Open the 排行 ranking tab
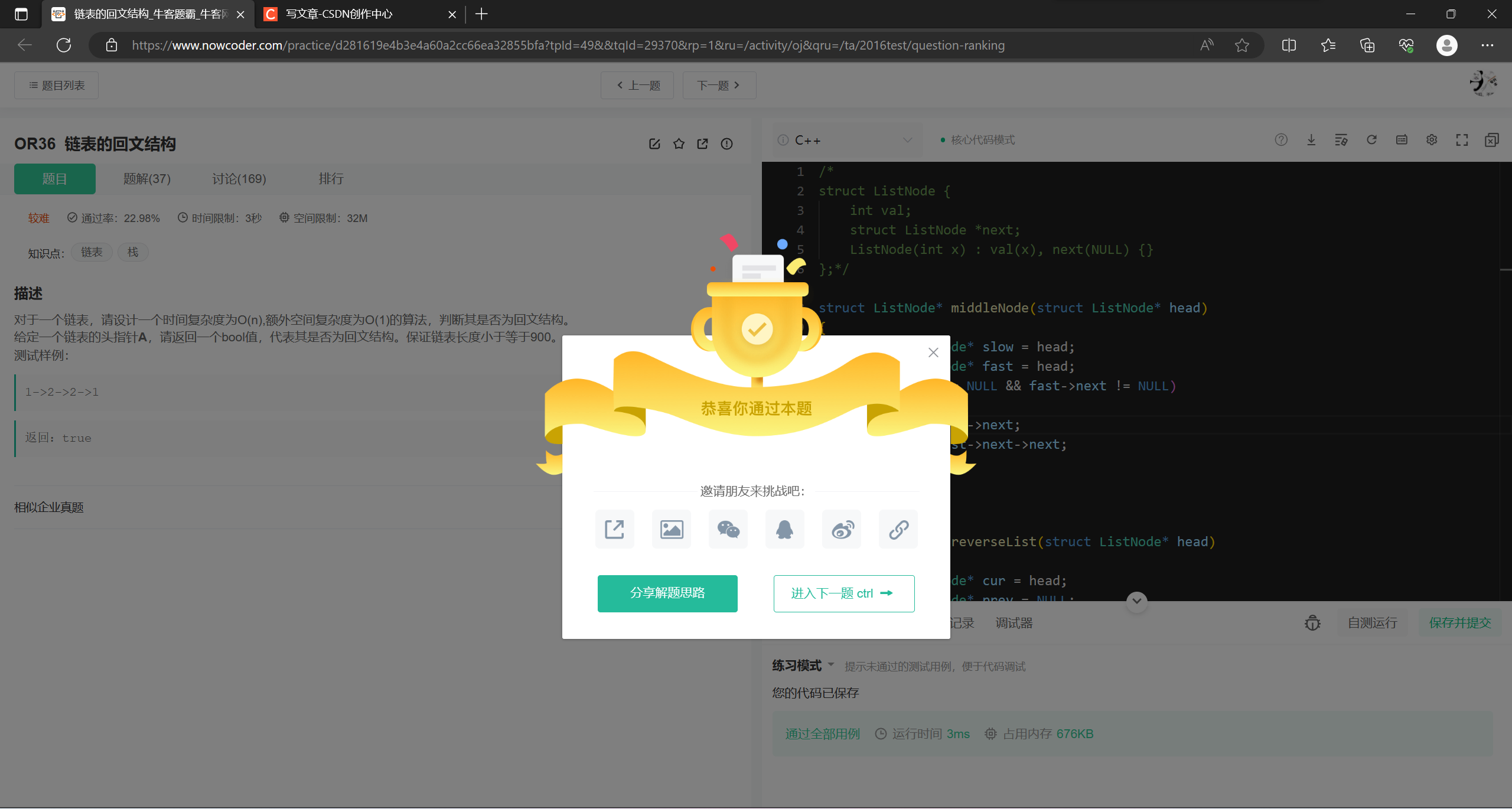The image size is (1512, 809). 331,179
